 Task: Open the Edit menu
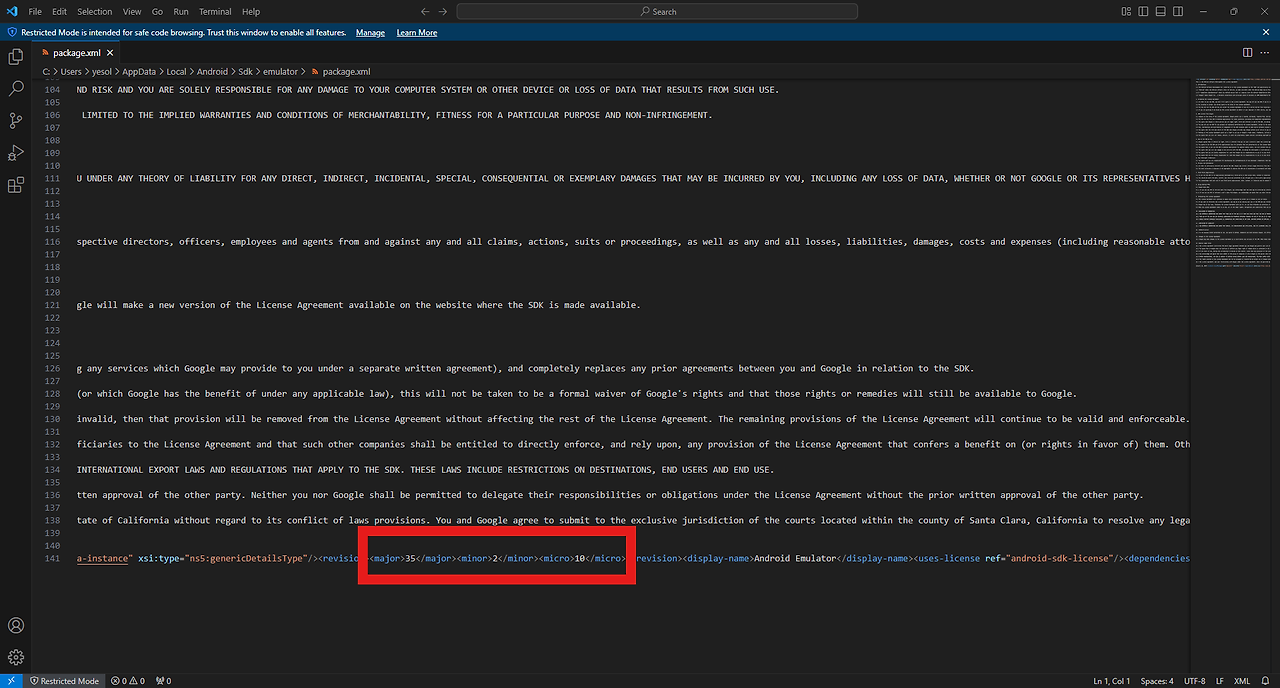tap(60, 11)
